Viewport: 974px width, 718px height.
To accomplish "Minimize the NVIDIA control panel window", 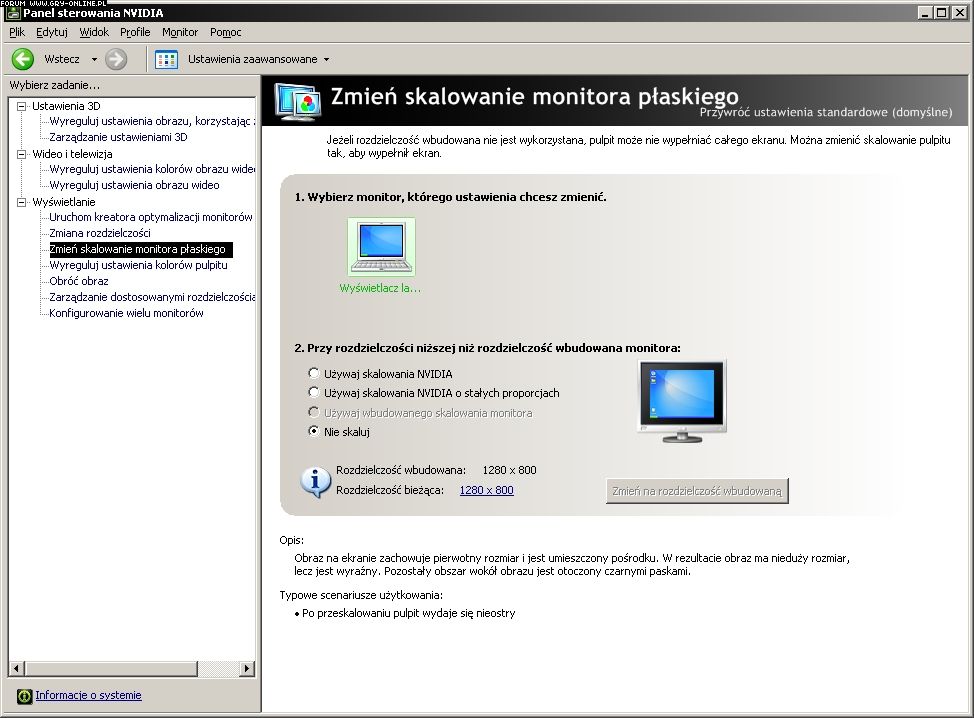I will [926, 12].
